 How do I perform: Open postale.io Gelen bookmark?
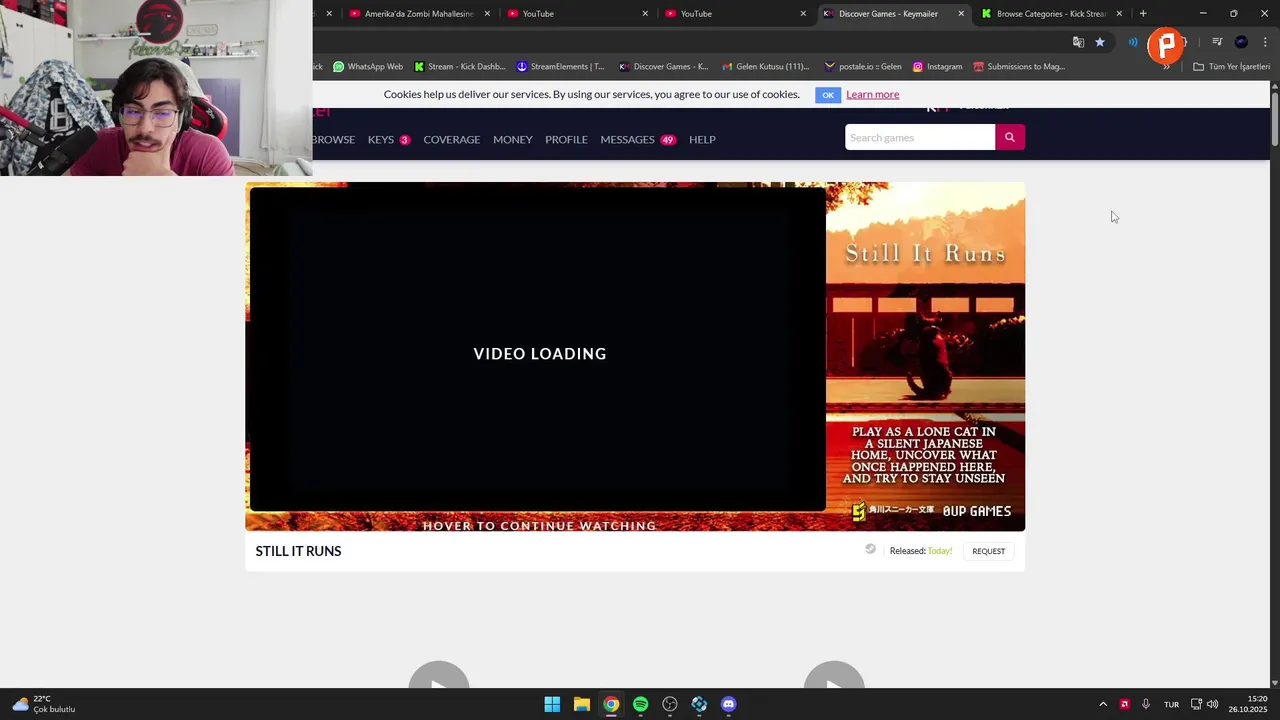click(862, 67)
